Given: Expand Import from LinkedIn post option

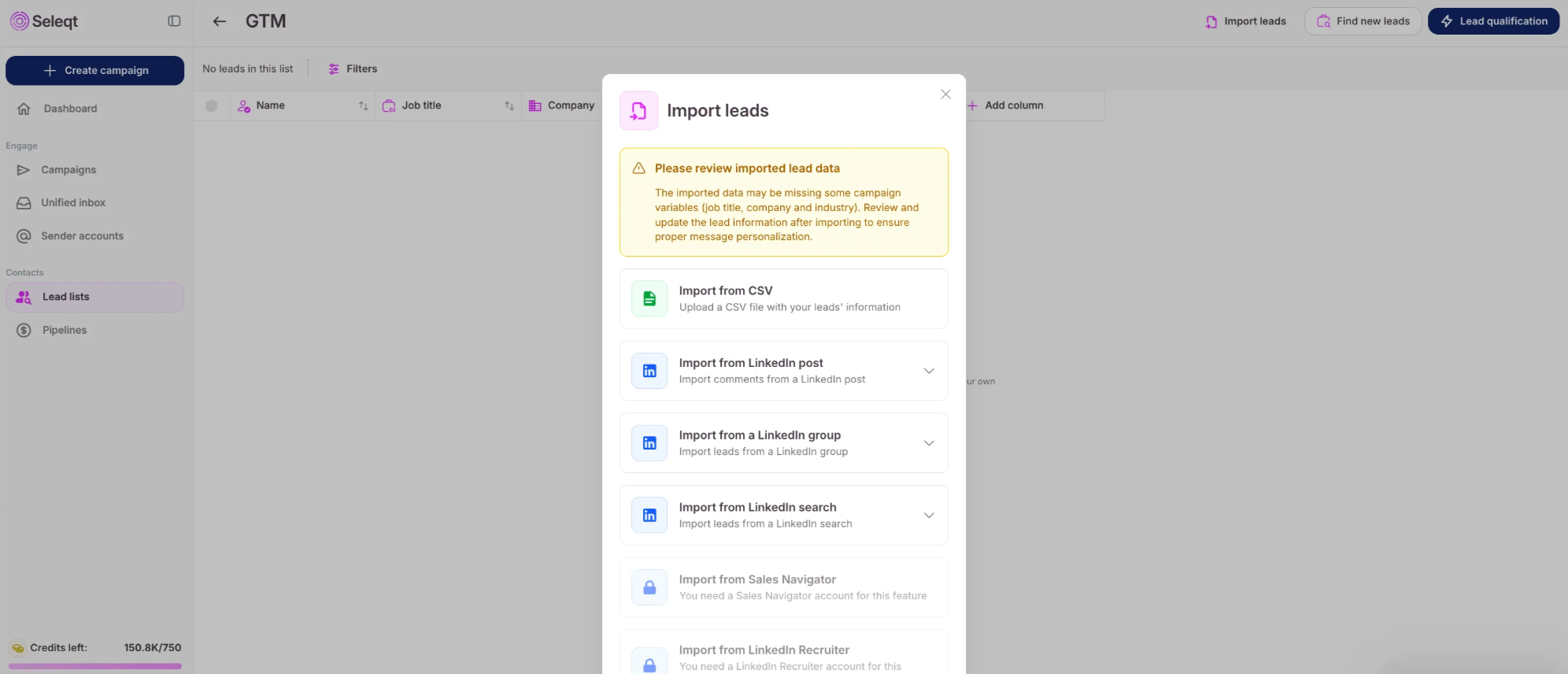Looking at the screenshot, I should pyautogui.click(x=929, y=371).
